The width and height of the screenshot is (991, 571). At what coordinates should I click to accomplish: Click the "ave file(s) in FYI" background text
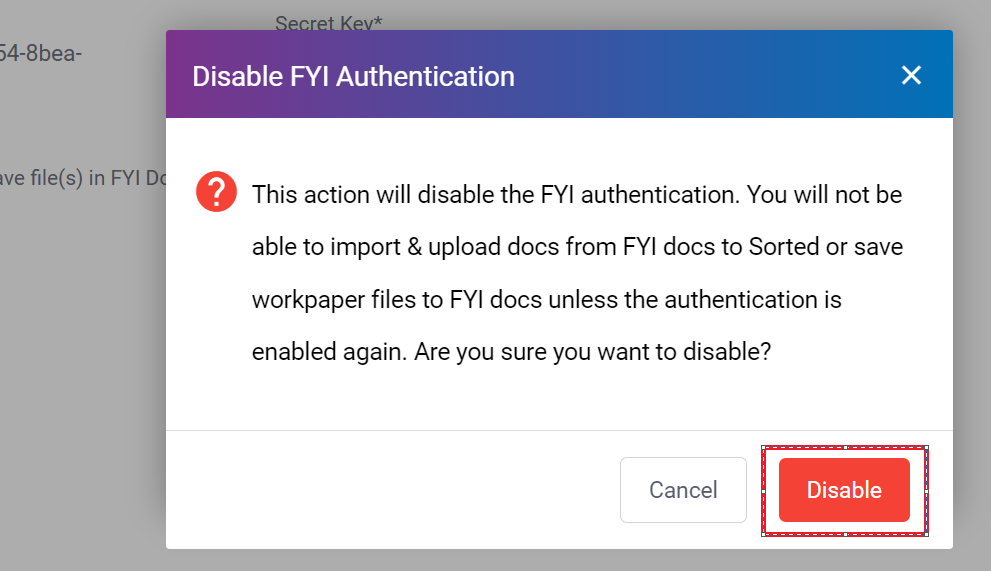pos(80,179)
